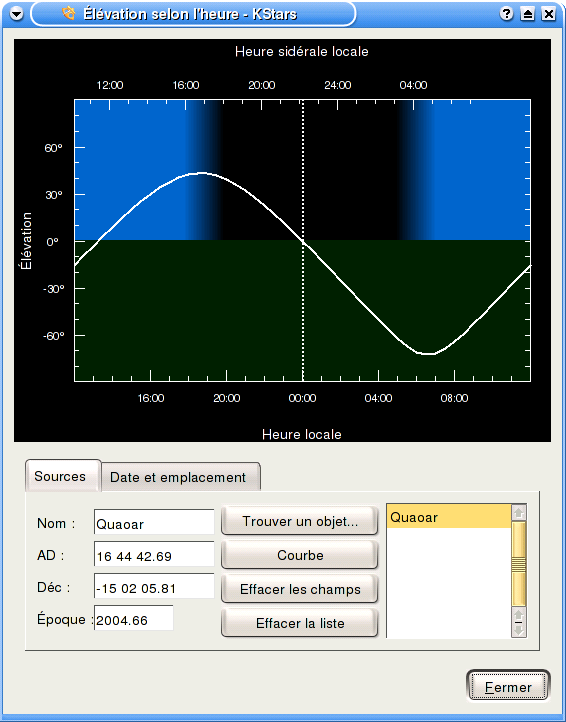Click the Trouver un objet... button

pos(300,521)
